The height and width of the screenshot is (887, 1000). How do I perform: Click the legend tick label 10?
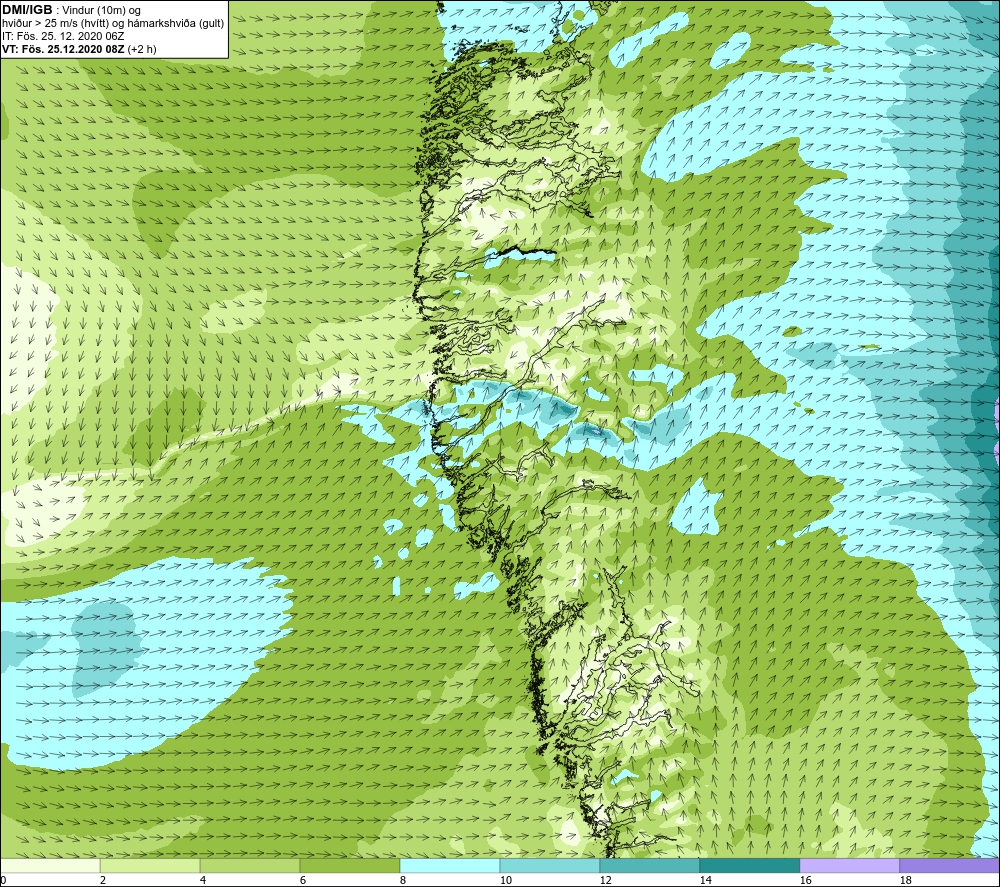pos(506,880)
